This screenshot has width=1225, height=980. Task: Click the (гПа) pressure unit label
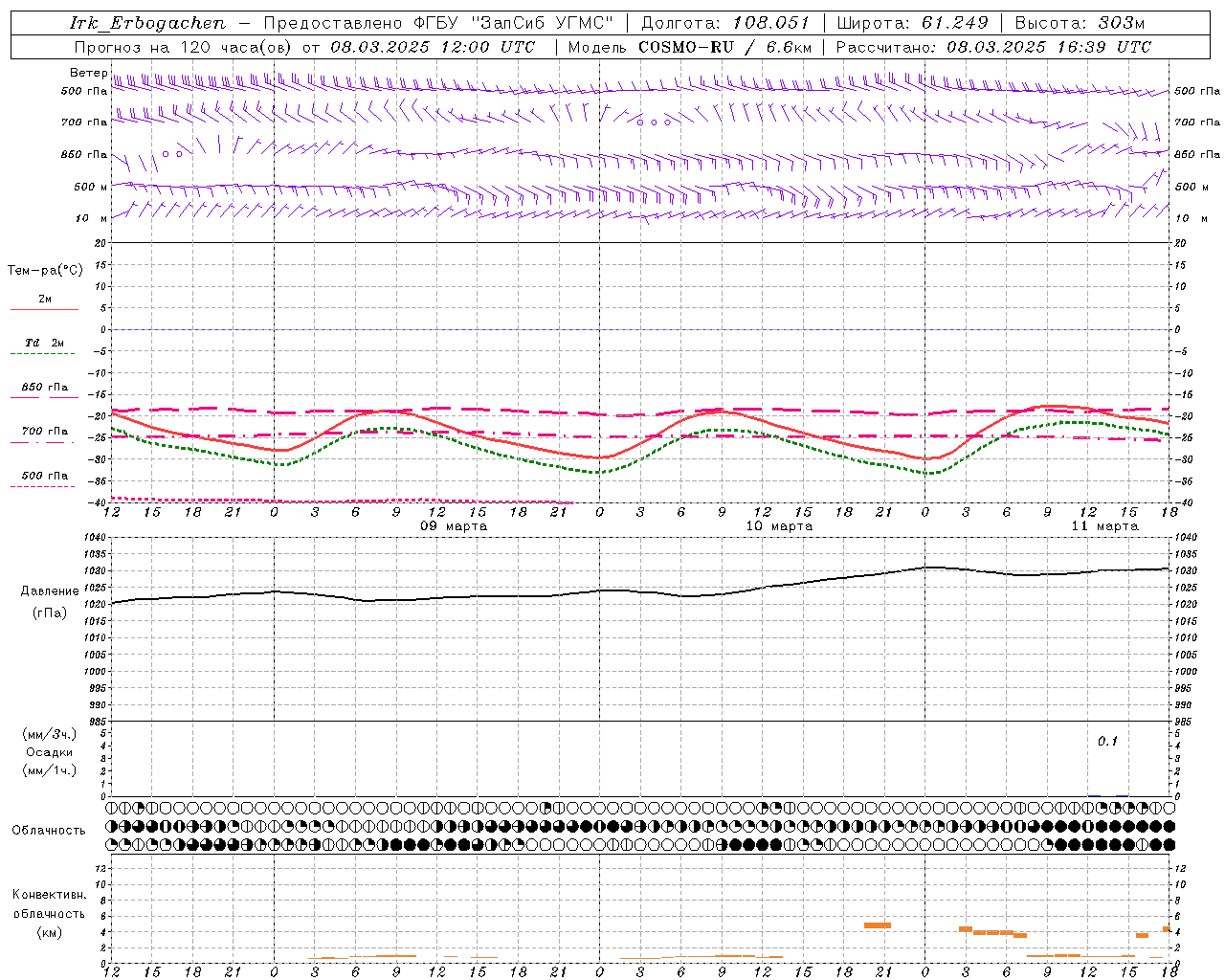click(x=50, y=613)
